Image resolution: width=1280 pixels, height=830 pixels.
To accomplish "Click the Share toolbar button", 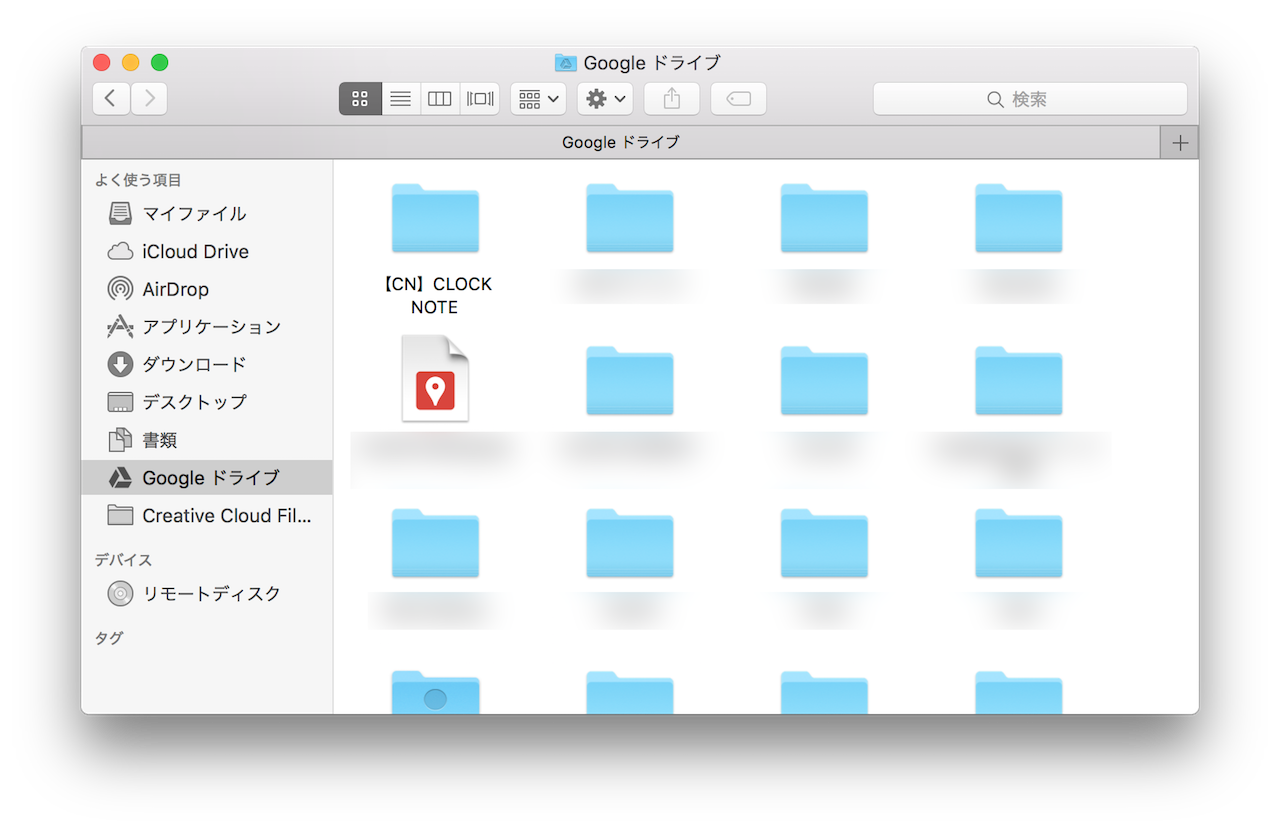I will pyautogui.click(x=672, y=99).
